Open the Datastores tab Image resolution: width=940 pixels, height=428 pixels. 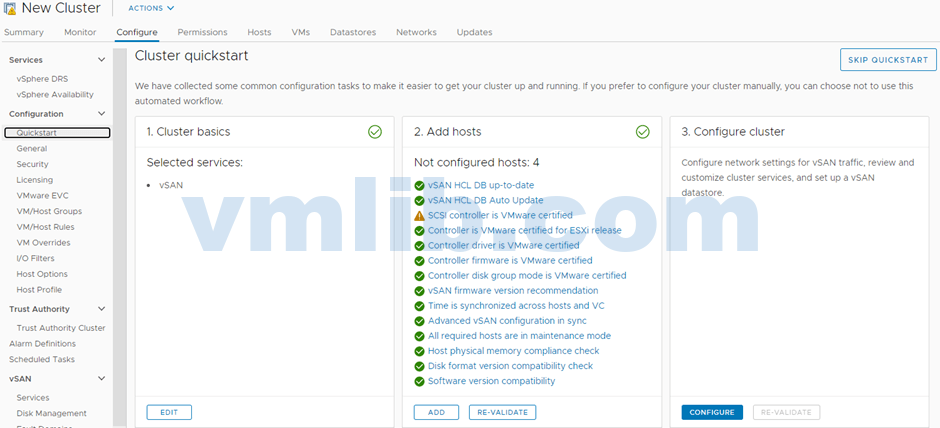coord(353,32)
